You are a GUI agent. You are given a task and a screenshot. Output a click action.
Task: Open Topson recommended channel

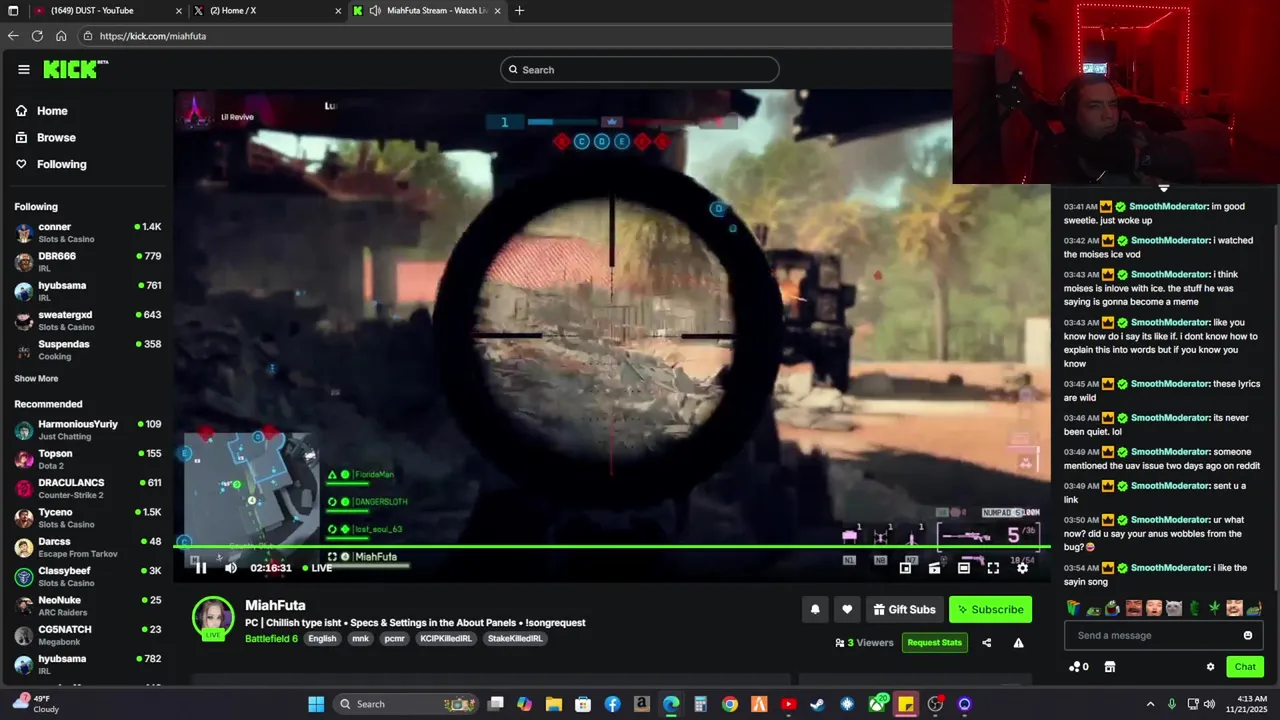point(87,459)
